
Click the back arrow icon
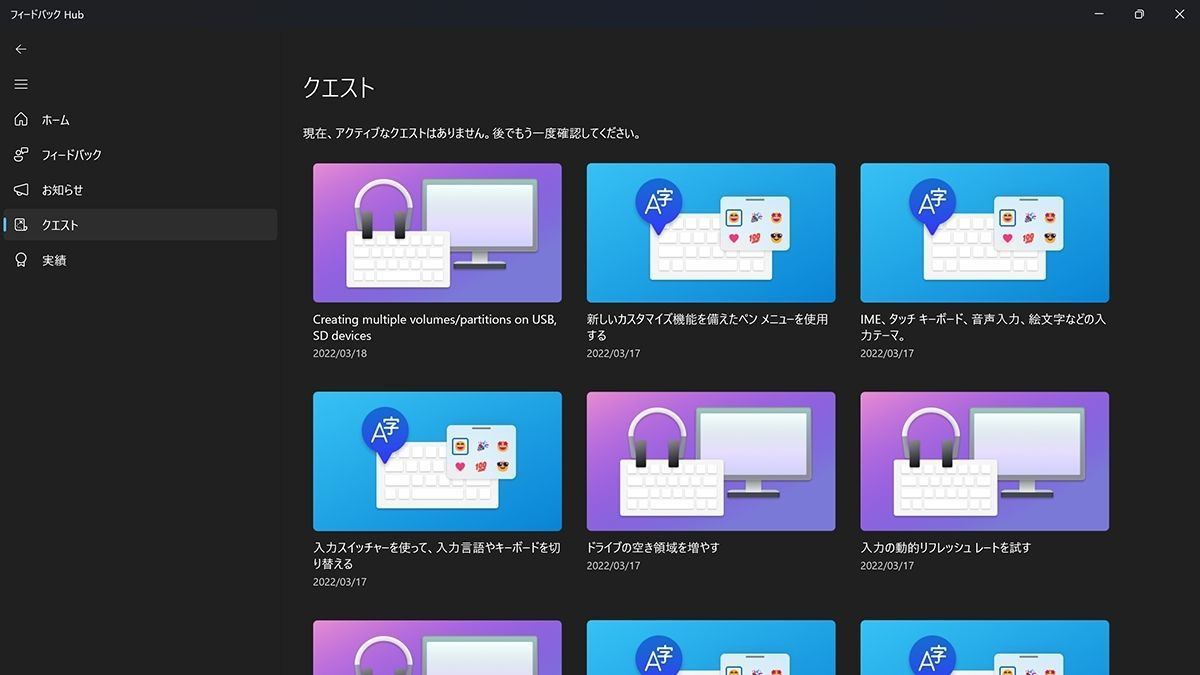click(x=21, y=49)
